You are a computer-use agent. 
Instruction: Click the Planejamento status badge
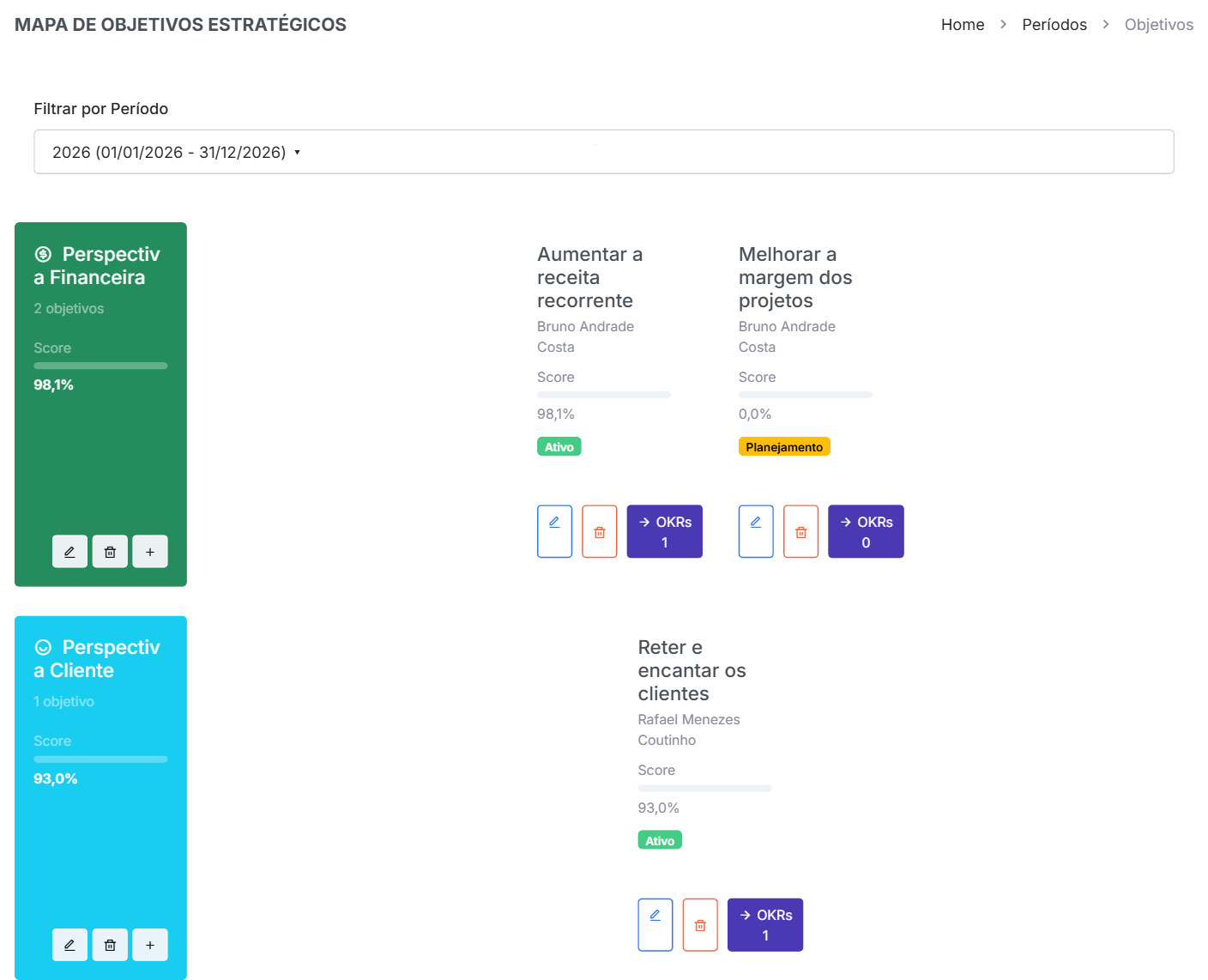pyautogui.click(x=784, y=446)
